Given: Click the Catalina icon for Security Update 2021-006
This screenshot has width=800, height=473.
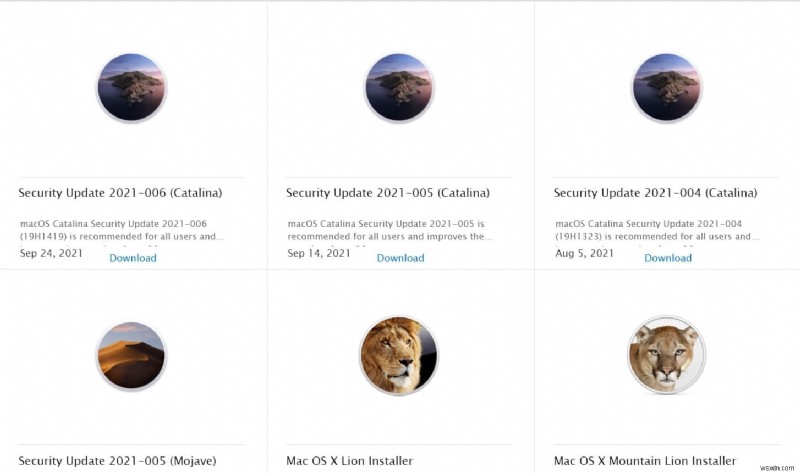Looking at the screenshot, I should (x=131, y=88).
